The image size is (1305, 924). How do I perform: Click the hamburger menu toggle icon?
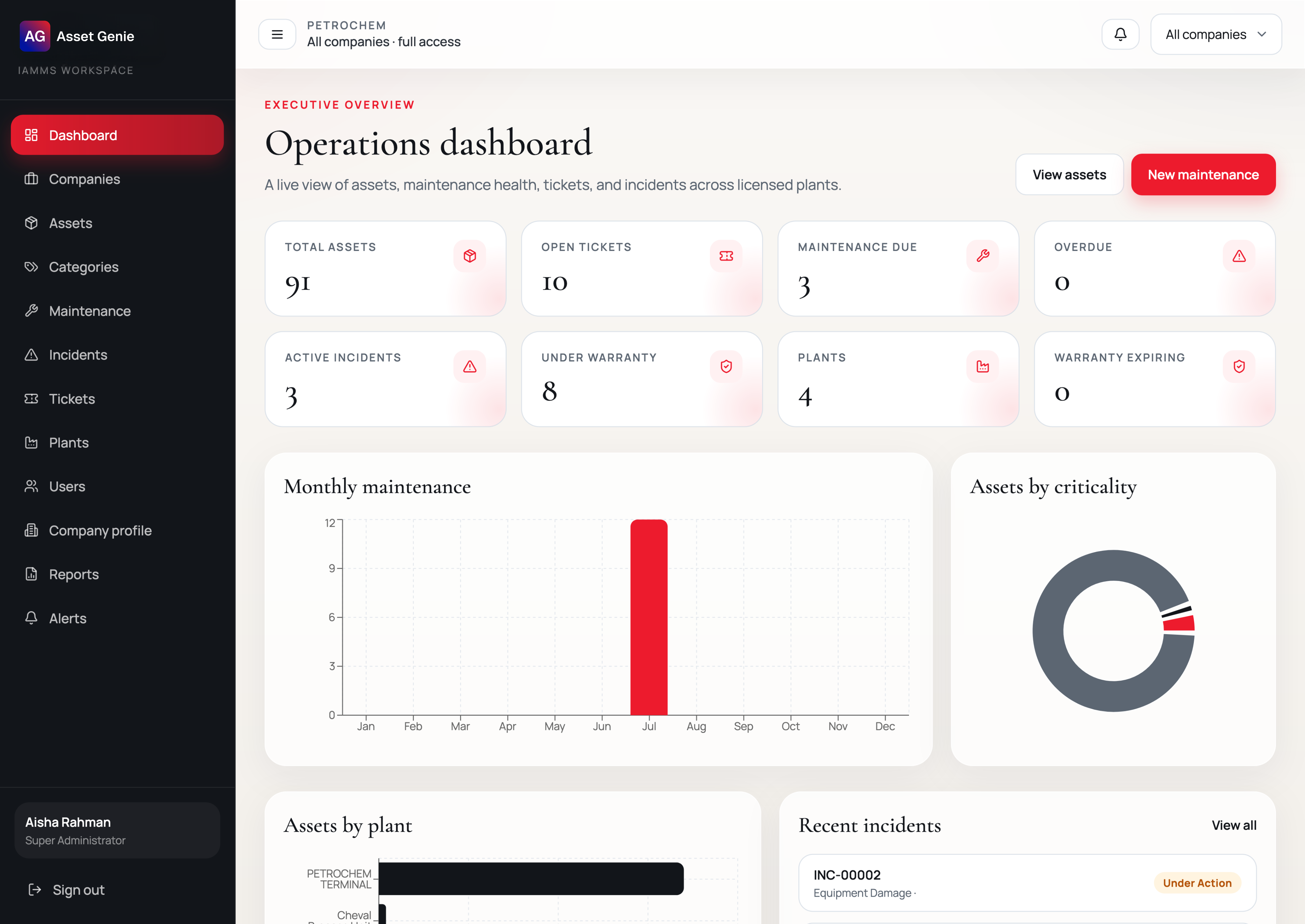pyautogui.click(x=277, y=35)
